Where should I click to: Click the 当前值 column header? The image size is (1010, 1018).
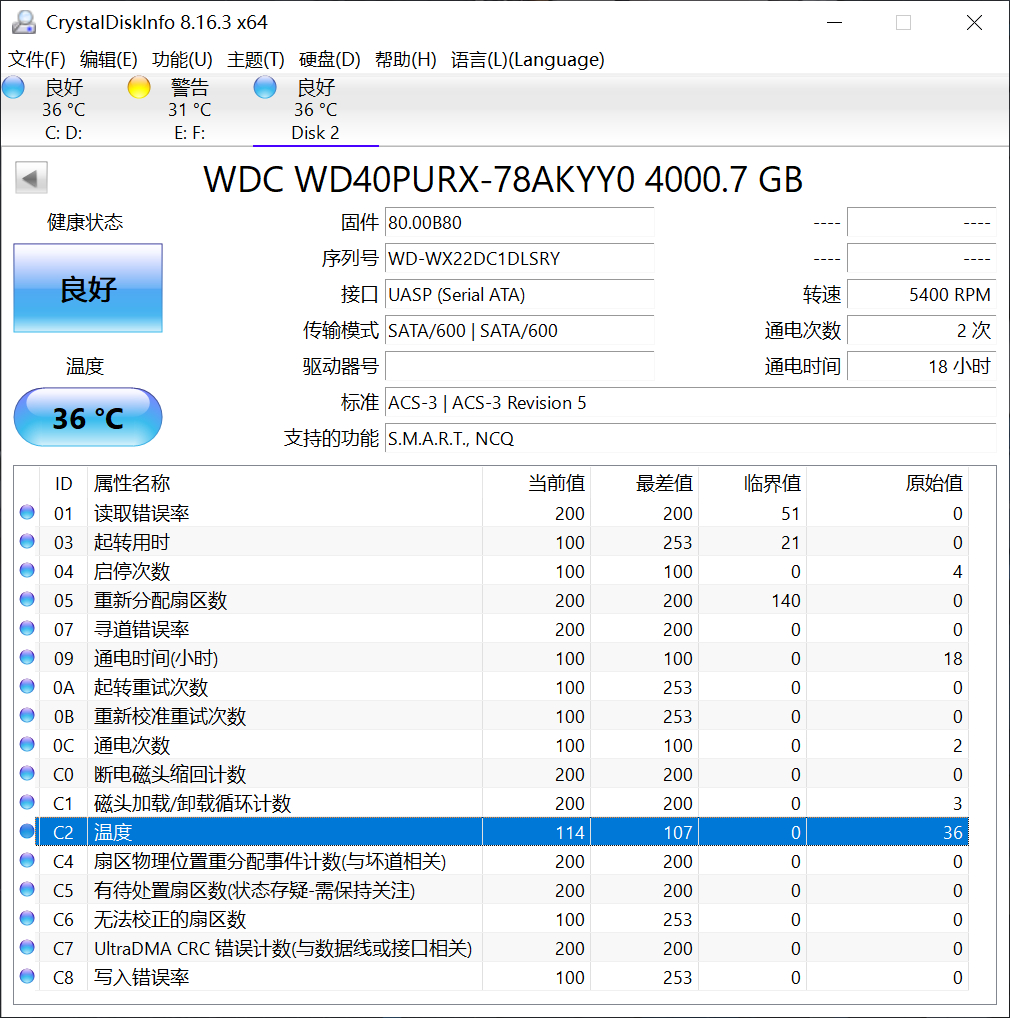(x=536, y=483)
